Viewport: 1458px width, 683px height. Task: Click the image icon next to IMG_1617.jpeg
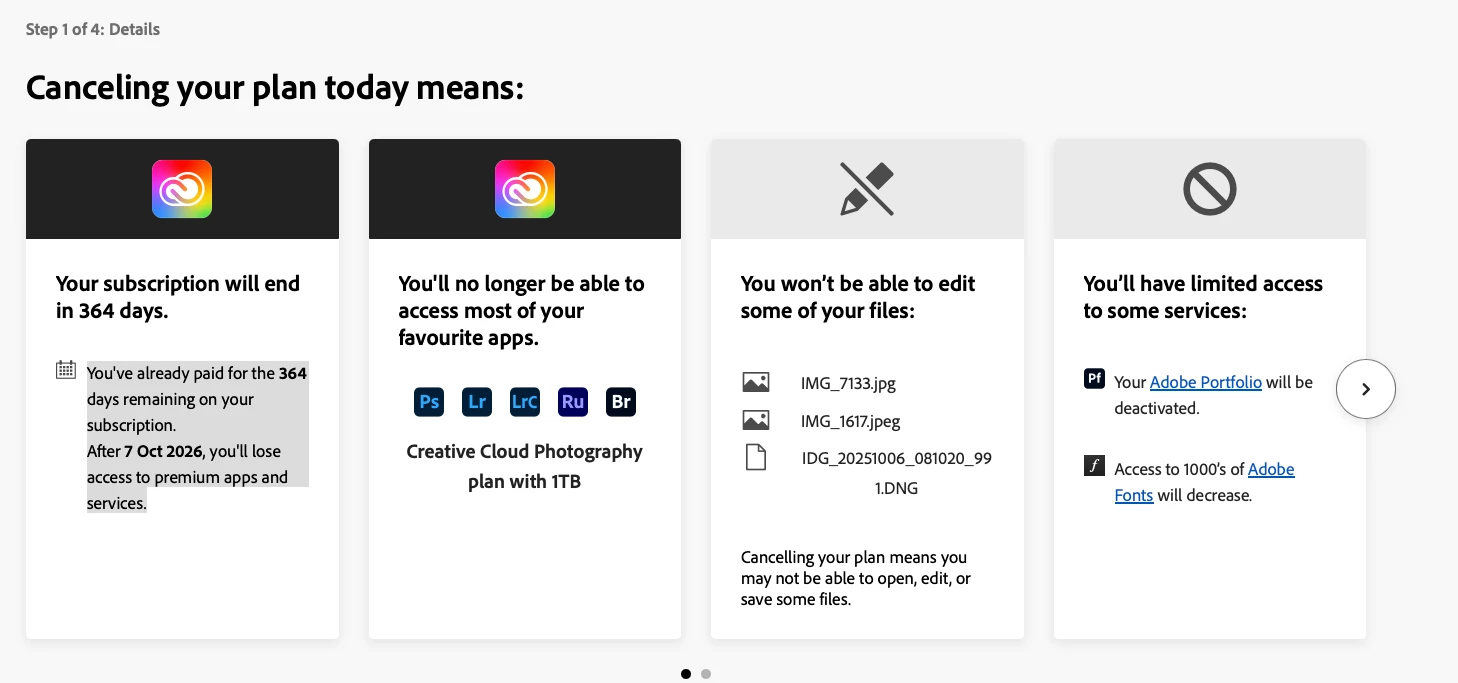756,420
